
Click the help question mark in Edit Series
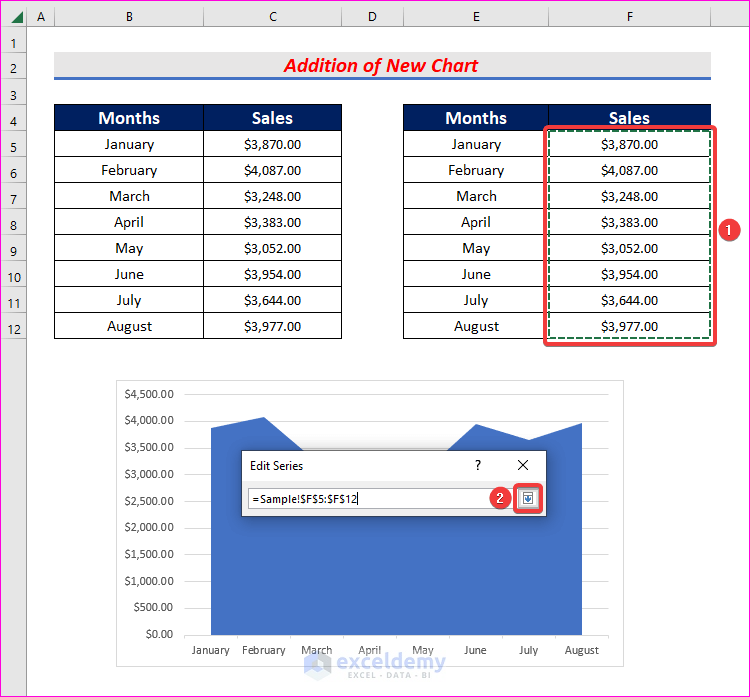click(x=477, y=465)
